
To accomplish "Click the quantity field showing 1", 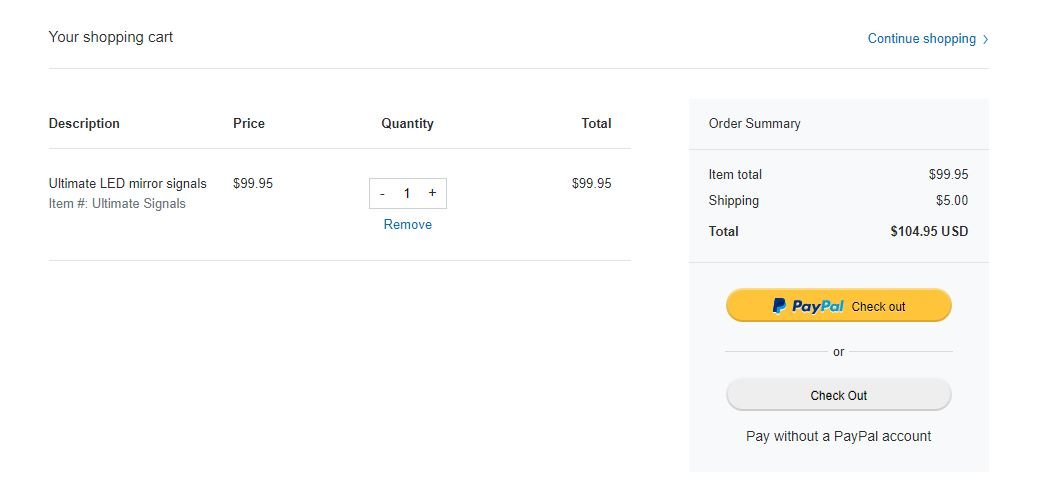I will coord(407,194).
